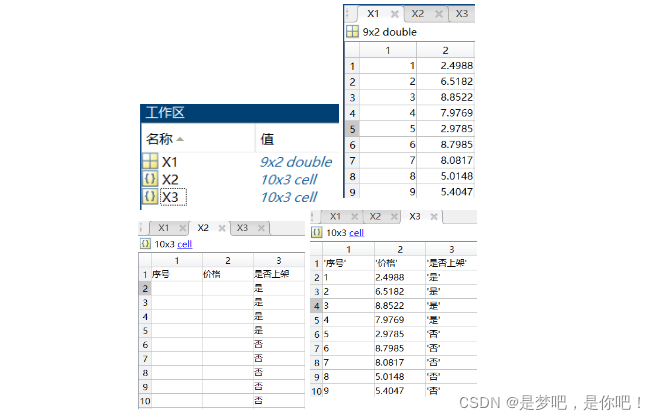Select cell 2.4988 in X3 editor
Screen dimensions: 655x420
pyautogui.click(x=400, y=277)
